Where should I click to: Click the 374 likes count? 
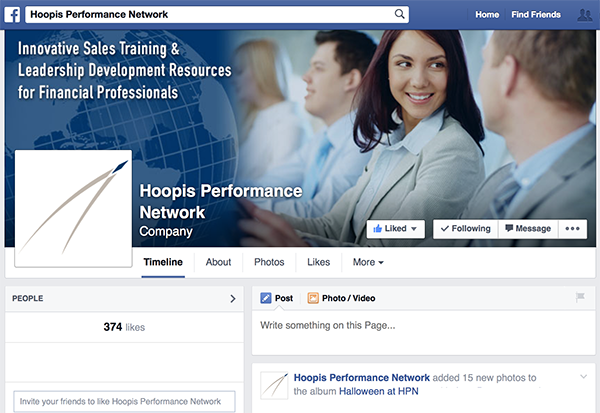(124, 327)
